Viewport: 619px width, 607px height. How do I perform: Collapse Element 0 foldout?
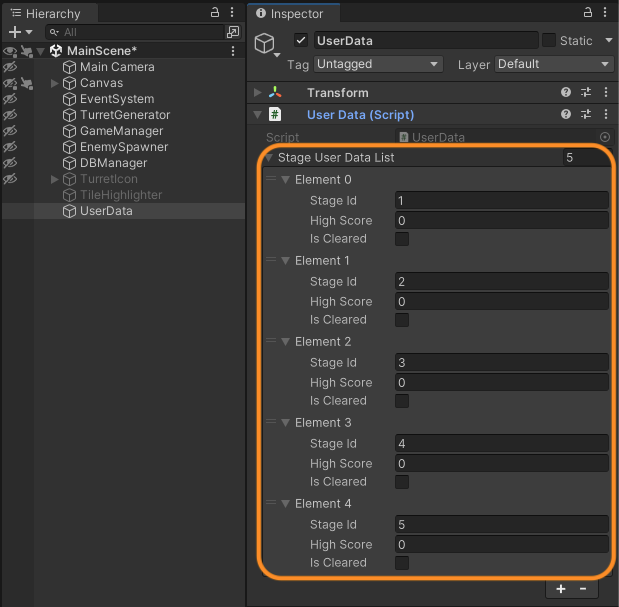[x=285, y=180]
